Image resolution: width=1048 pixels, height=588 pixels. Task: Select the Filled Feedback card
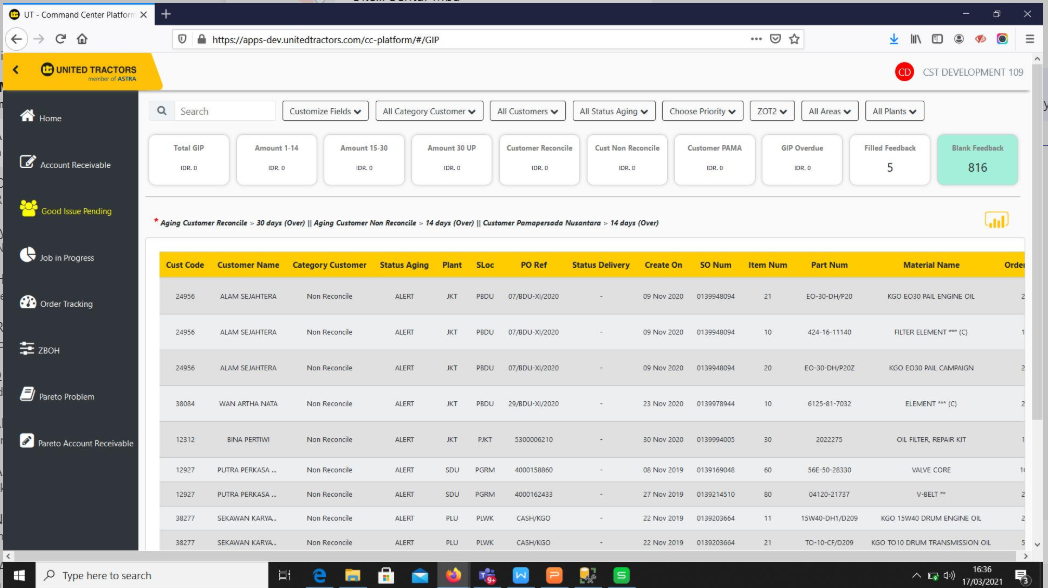click(x=890, y=160)
